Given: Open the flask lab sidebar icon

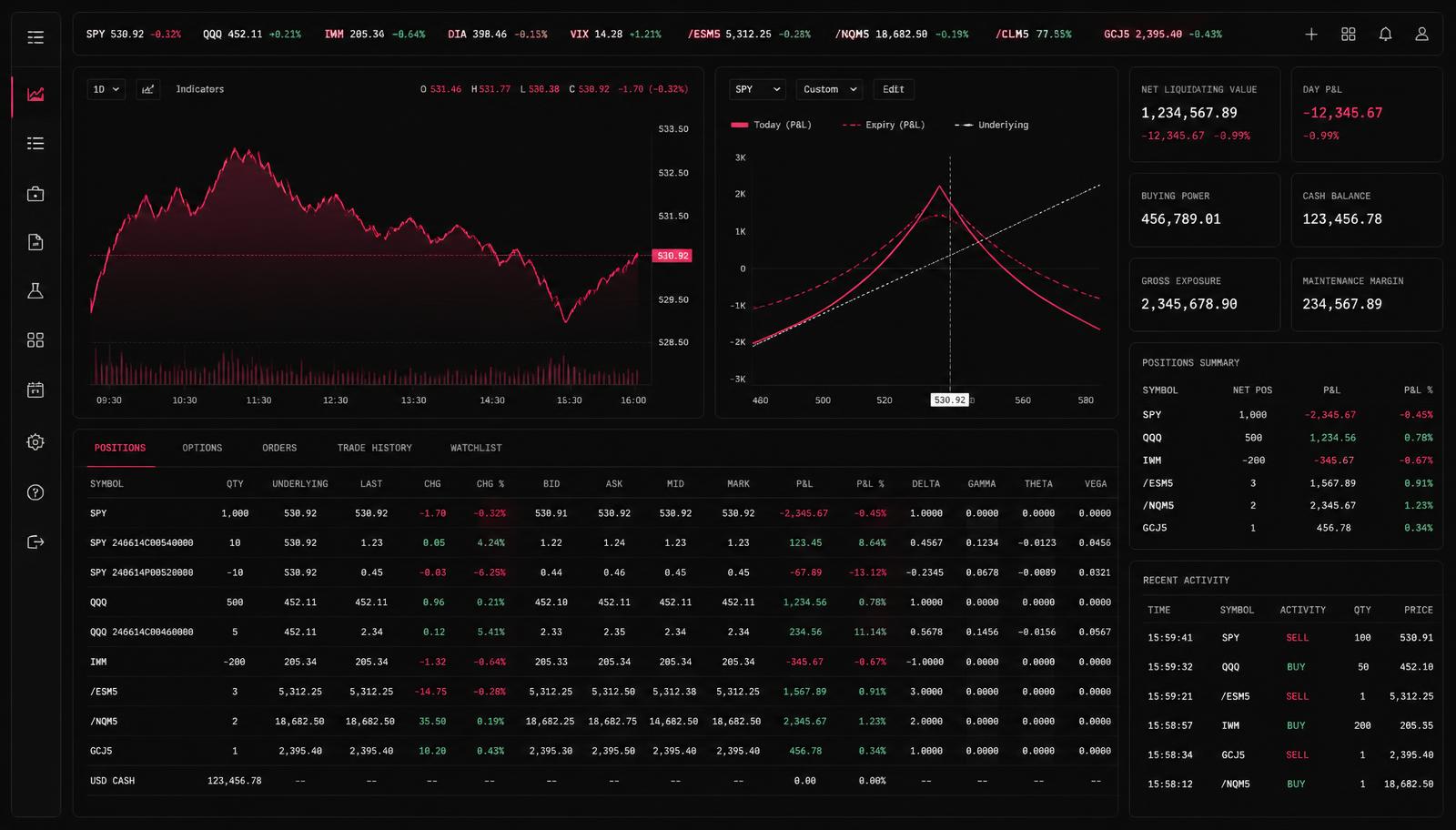Looking at the screenshot, I should point(35,291).
